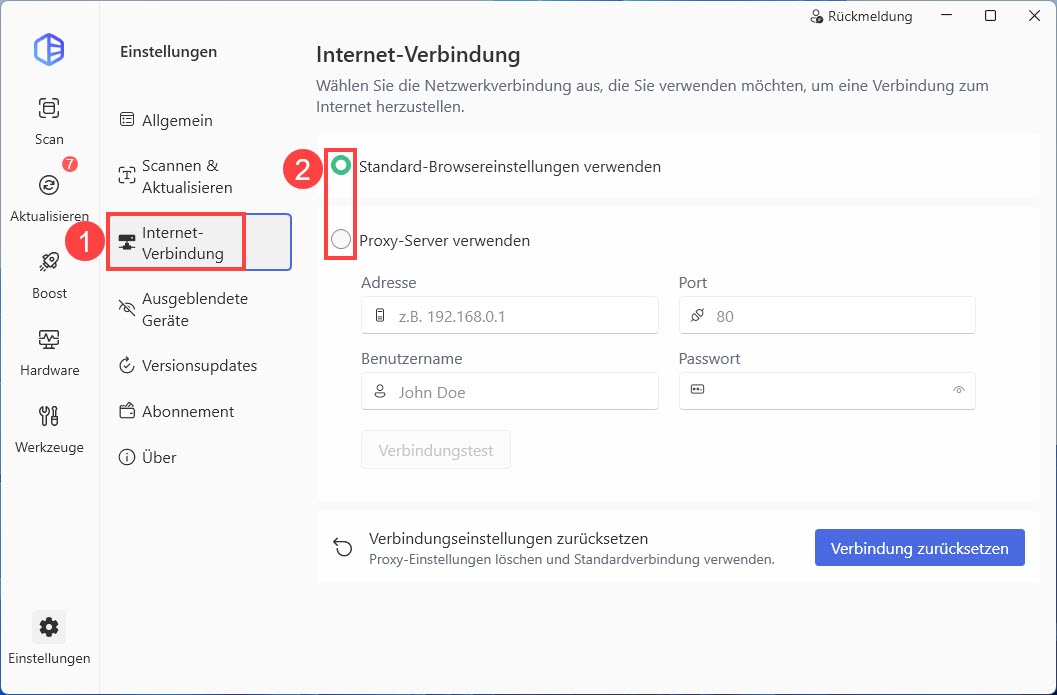The width and height of the screenshot is (1057, 695).
Task: Click the Abonnement wallet icon
Action: (127, 411)
